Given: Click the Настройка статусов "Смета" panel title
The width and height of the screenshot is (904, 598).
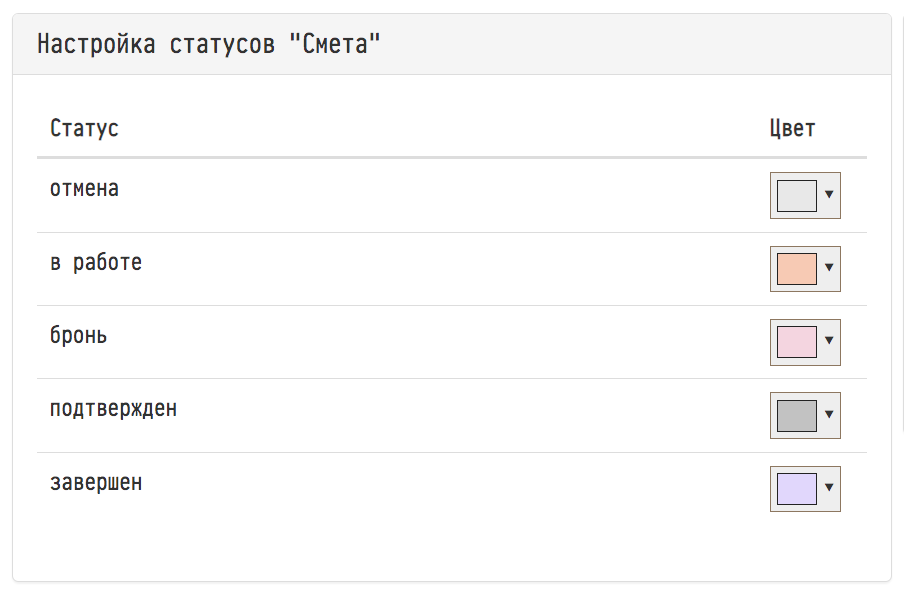Looking at the screenshot, I should [209, 45].
